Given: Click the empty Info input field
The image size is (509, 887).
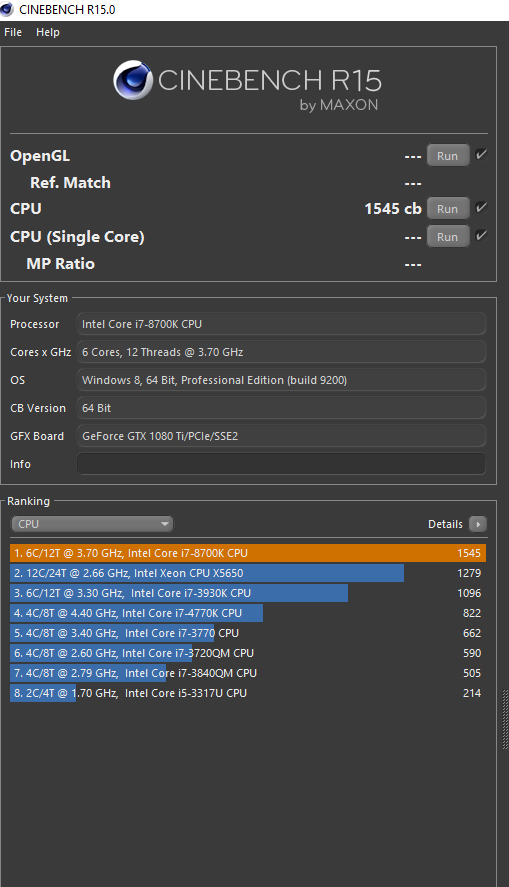Looking at the screenshot, I should pos(281,464).
